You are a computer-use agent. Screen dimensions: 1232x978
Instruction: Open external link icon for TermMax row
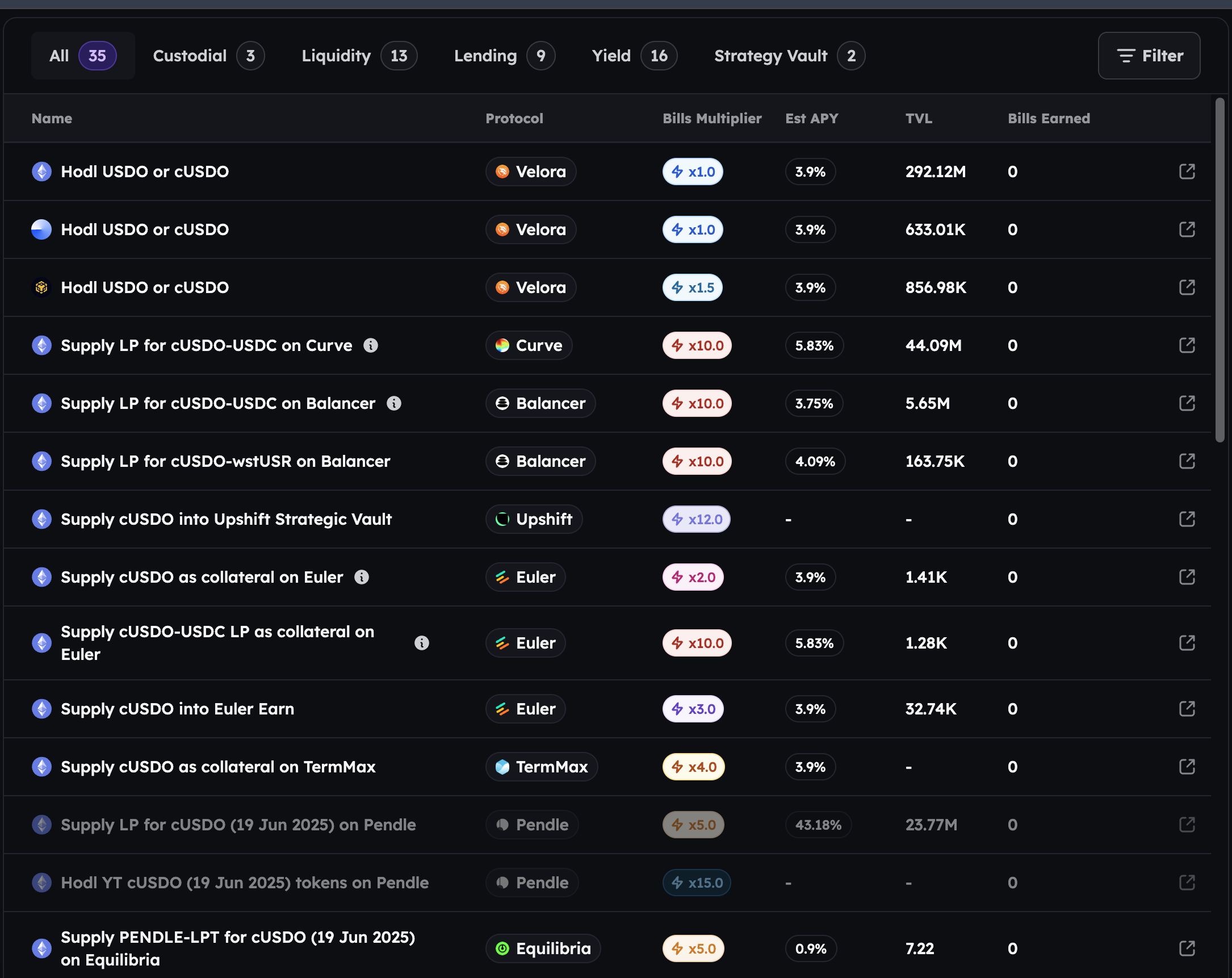coord(1187,767)
